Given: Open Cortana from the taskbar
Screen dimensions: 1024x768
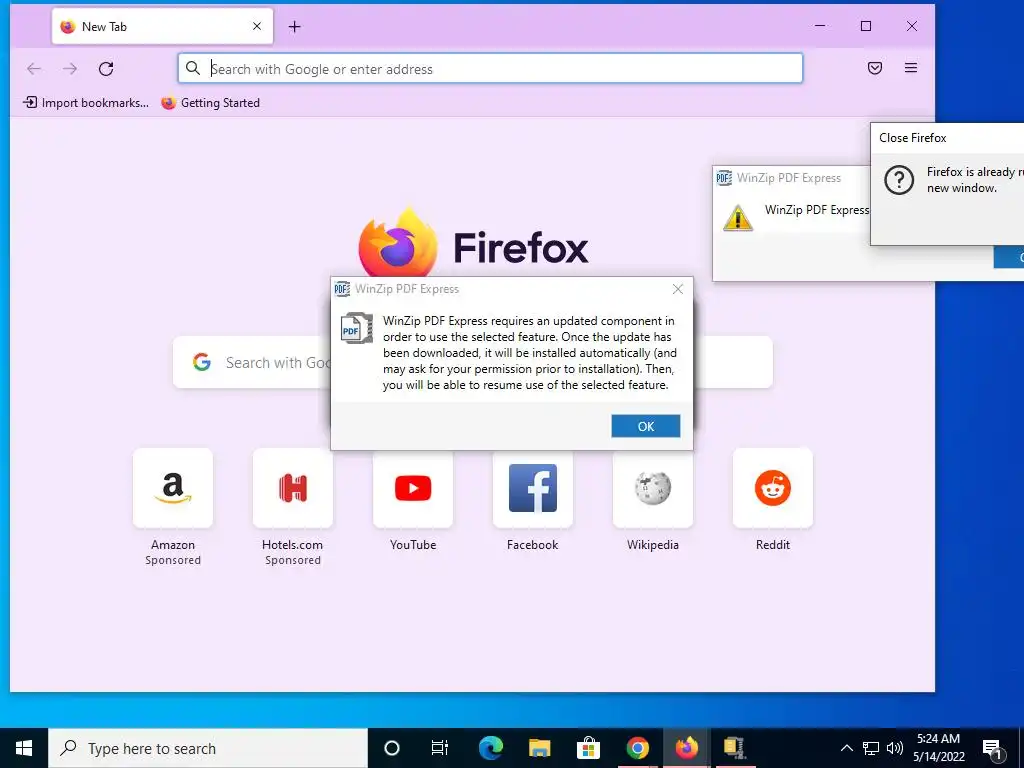Looking at the screenshot, I should pyautogui.click(x=391, y=748).
